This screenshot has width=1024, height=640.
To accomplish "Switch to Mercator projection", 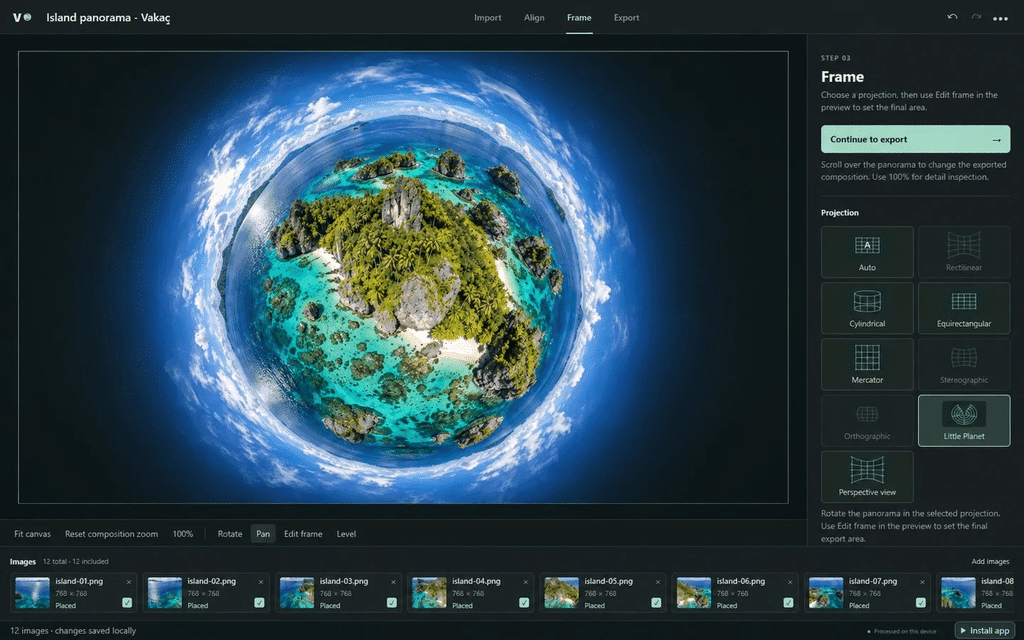I will [x=867, y=364].
